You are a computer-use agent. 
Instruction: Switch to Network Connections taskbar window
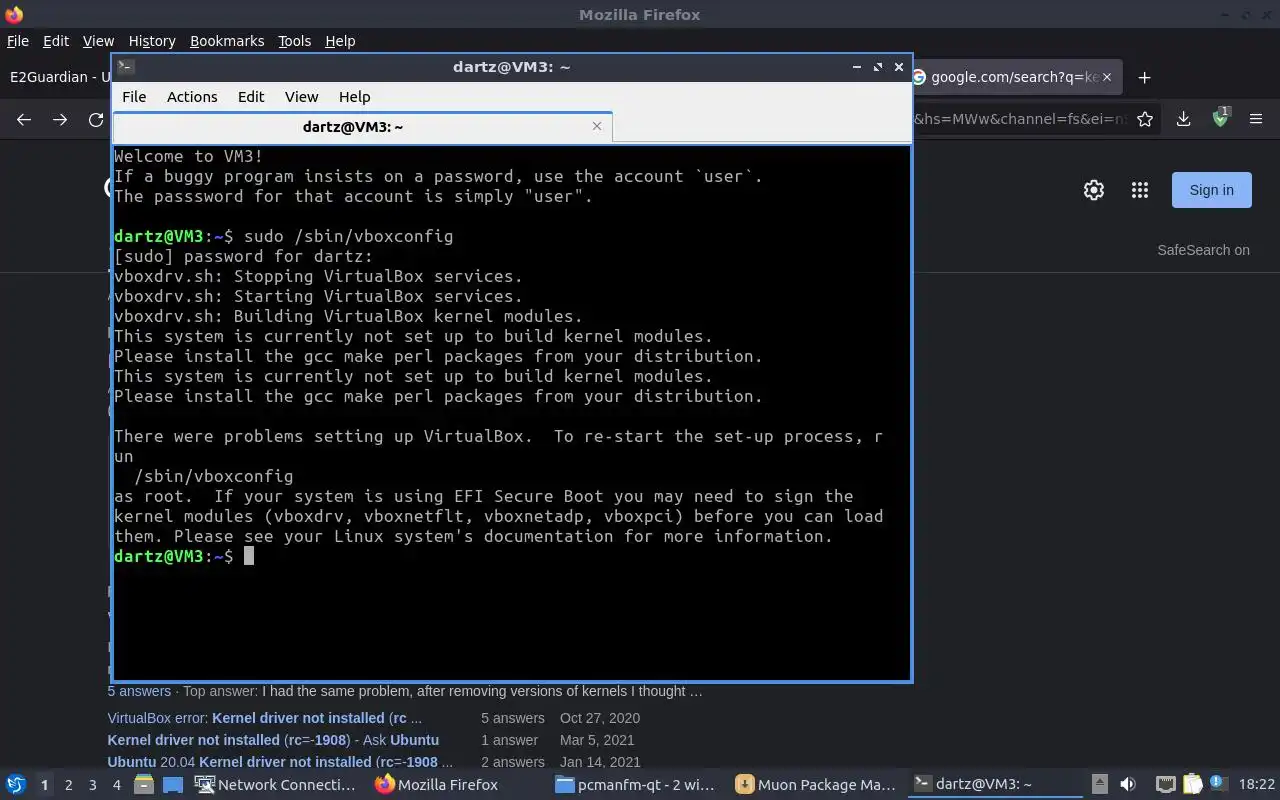pyautogui.click(x=275, y=785)
